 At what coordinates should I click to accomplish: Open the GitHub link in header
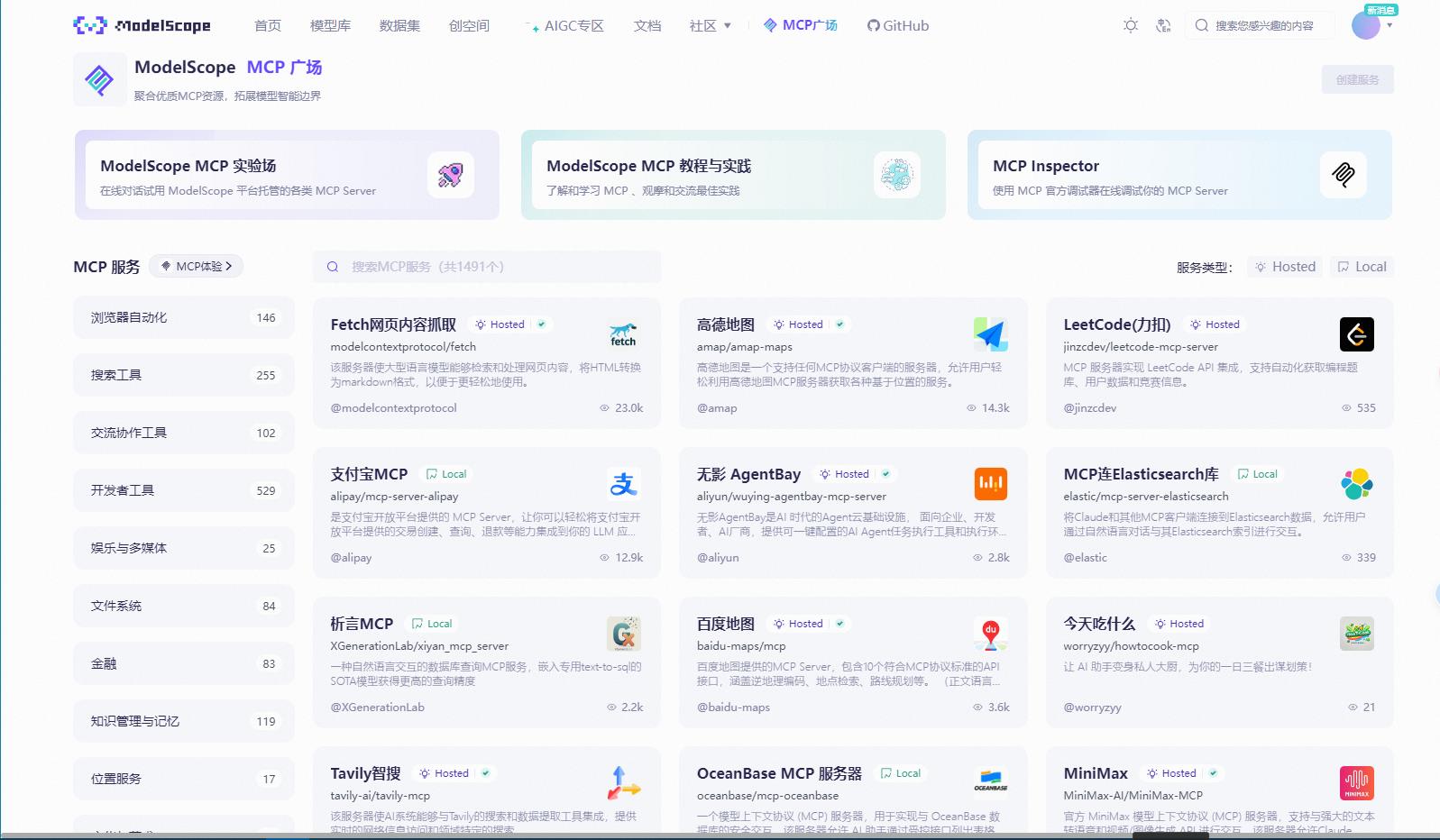(898, 26)
